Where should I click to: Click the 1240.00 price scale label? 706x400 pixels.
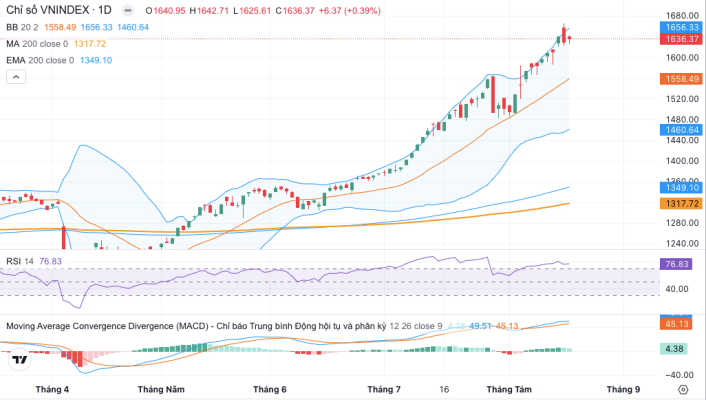click(x=682, y=244)
